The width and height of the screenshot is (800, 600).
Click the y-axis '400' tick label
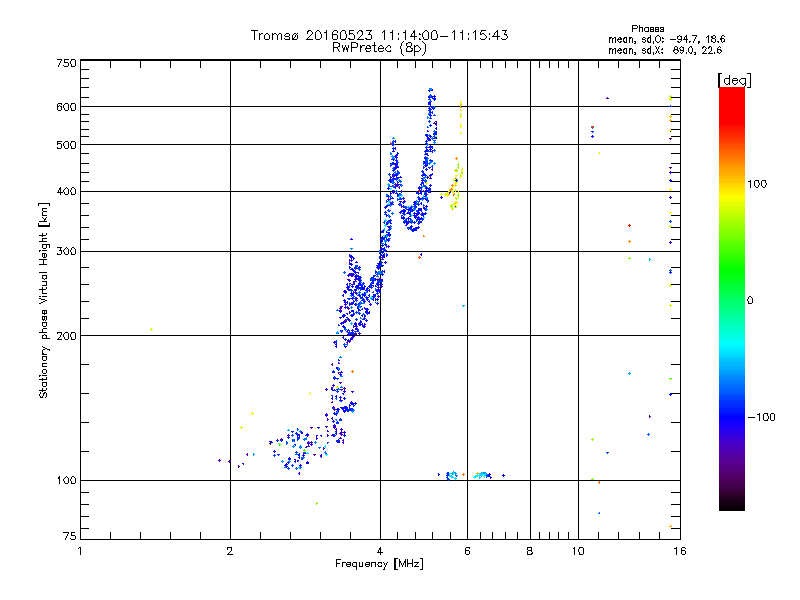(66, 191)
